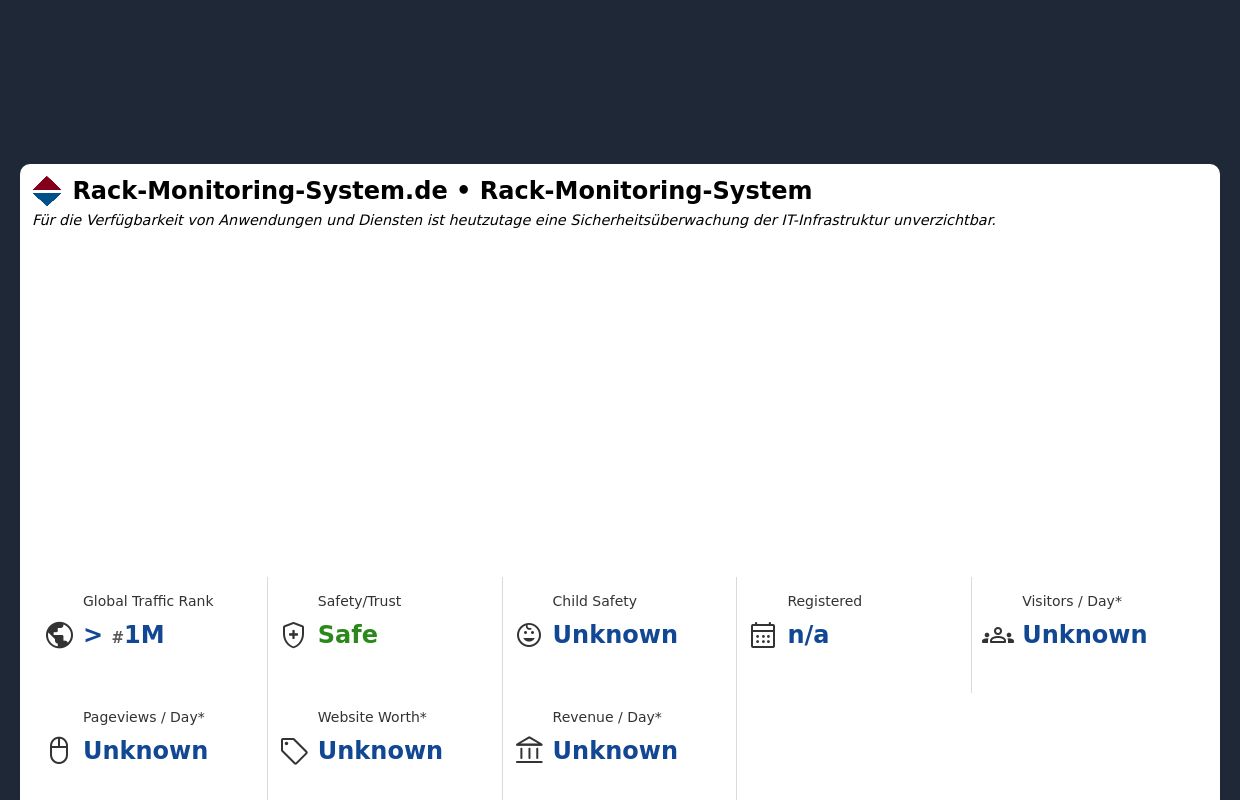
Task: Click the Website Worth price tag icon
Action: point(294,750)
